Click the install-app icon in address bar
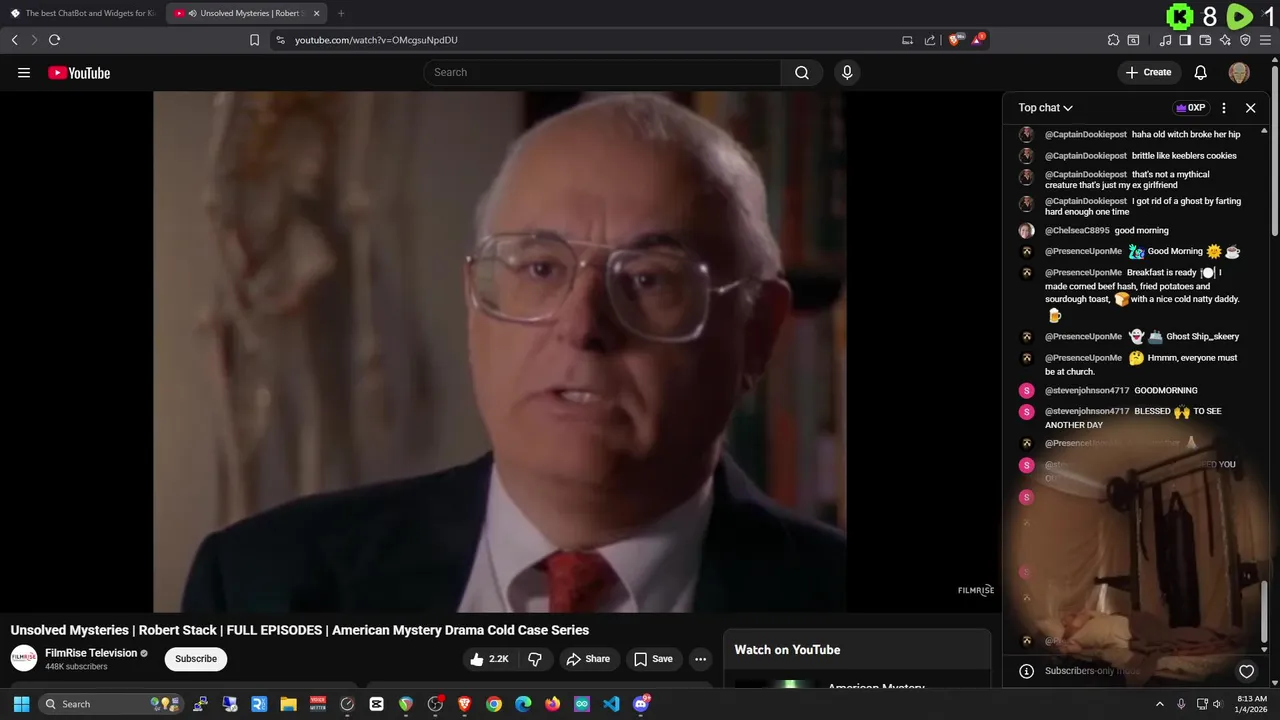1280x720 pixels. point(907,40)
